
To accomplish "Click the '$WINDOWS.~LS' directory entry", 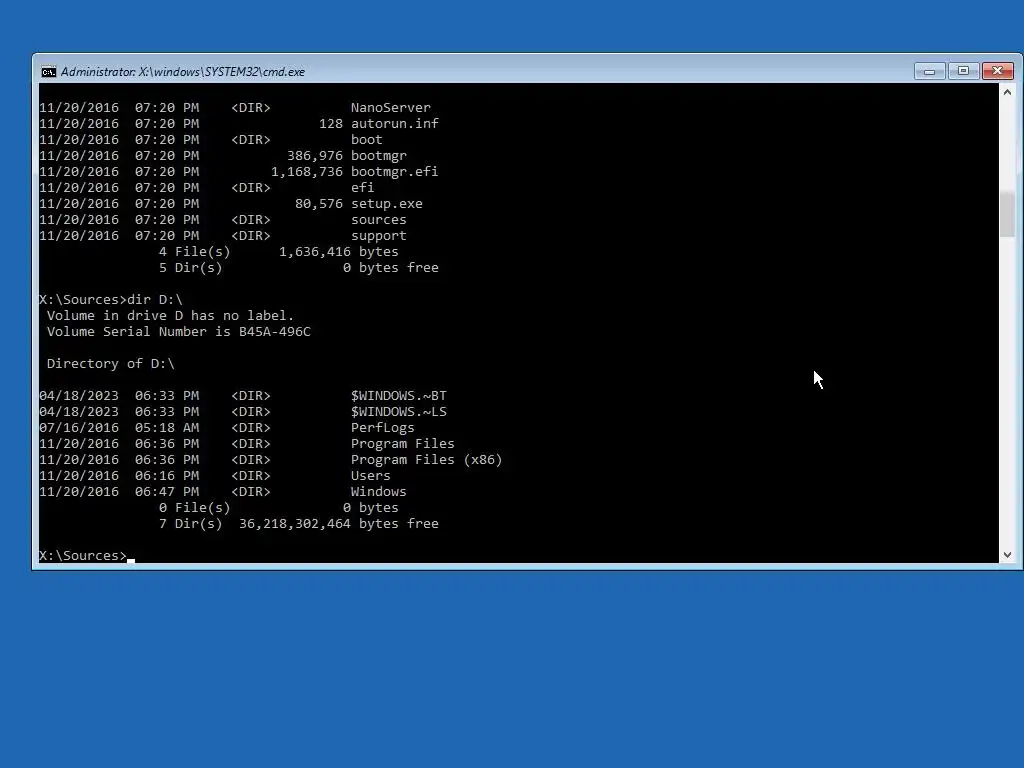I will tap(398, 411).
